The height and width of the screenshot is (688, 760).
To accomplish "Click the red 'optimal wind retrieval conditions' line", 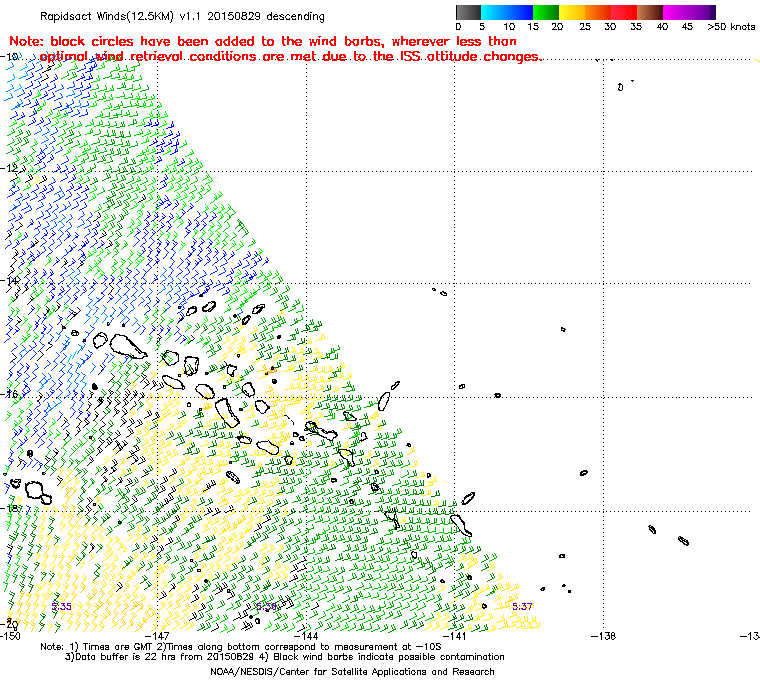I will tap(290, 57).
